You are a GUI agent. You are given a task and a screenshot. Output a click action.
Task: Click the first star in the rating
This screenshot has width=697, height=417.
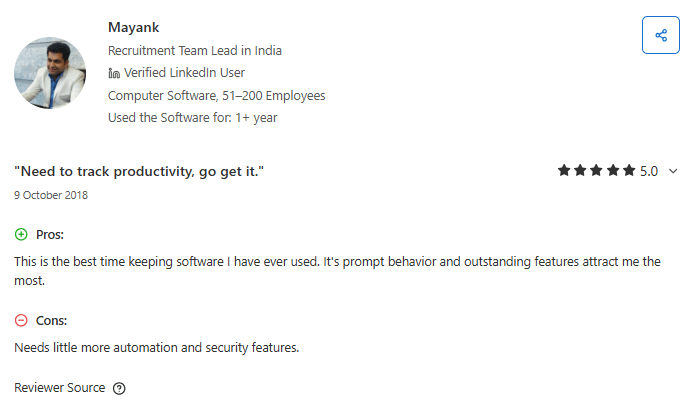(564, 171)
